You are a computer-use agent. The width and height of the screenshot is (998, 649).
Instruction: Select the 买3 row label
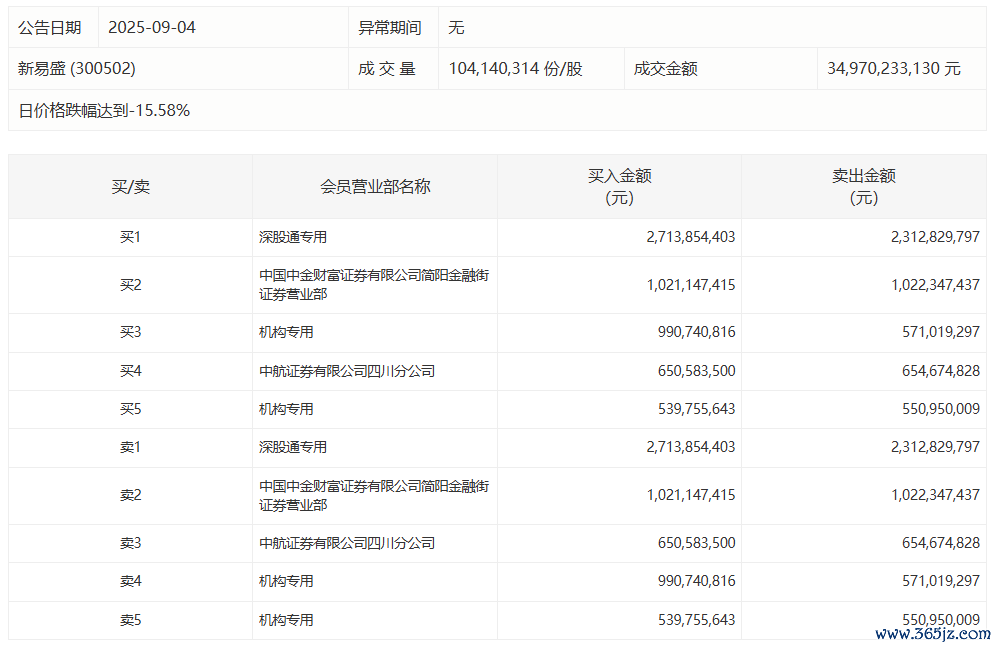pyautogui.click(x=130, y=332)
